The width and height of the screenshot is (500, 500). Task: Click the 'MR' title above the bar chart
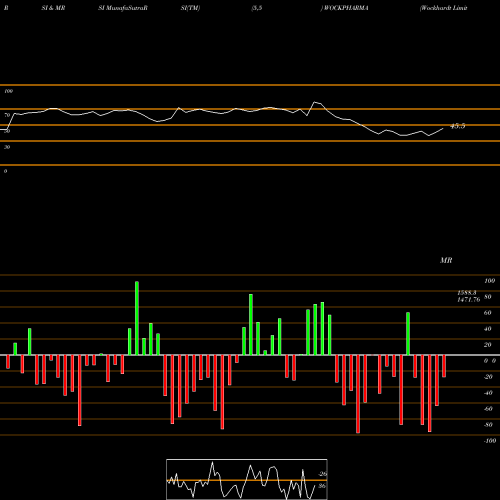tap(446, 260)
